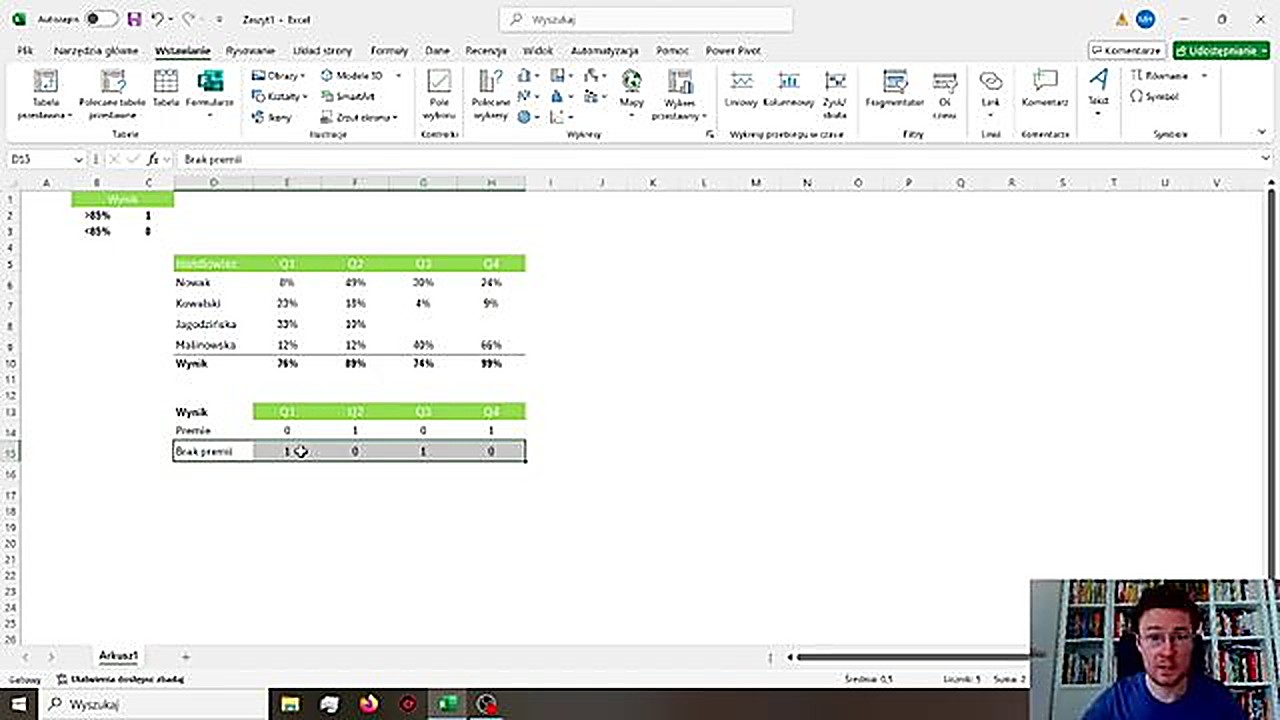Insert a Symbol from the ribbon
Image resolution: width=1280 pixels, height=720 pixels.
click(1155, 96)
